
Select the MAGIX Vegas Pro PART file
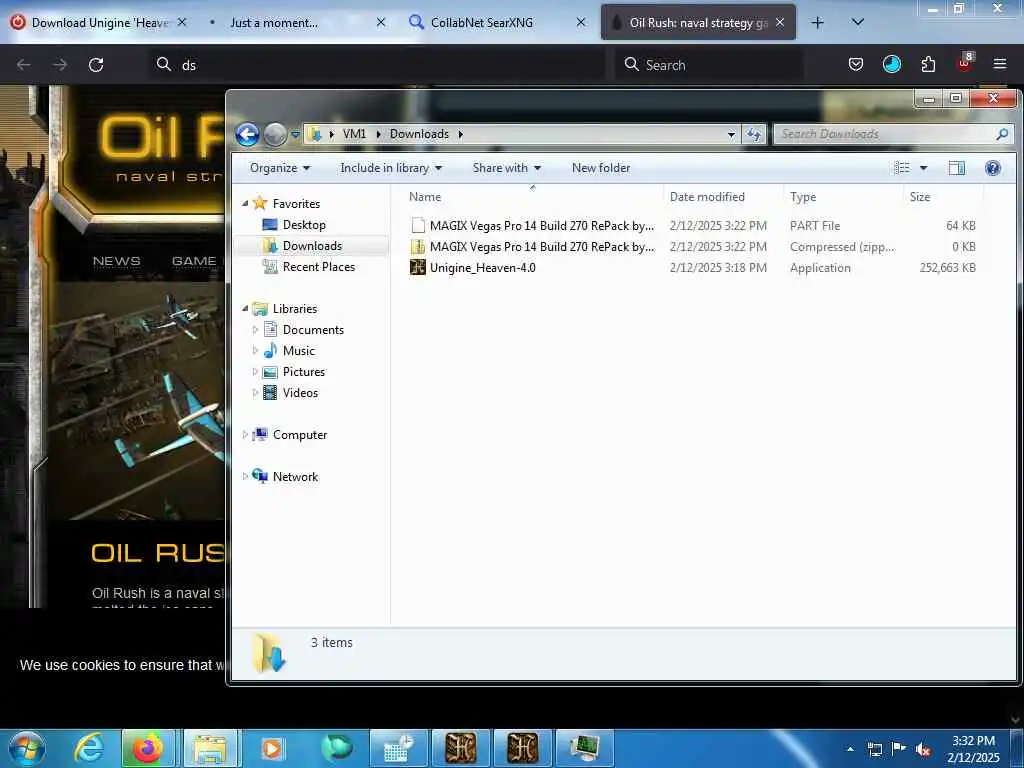coord(692,225)
